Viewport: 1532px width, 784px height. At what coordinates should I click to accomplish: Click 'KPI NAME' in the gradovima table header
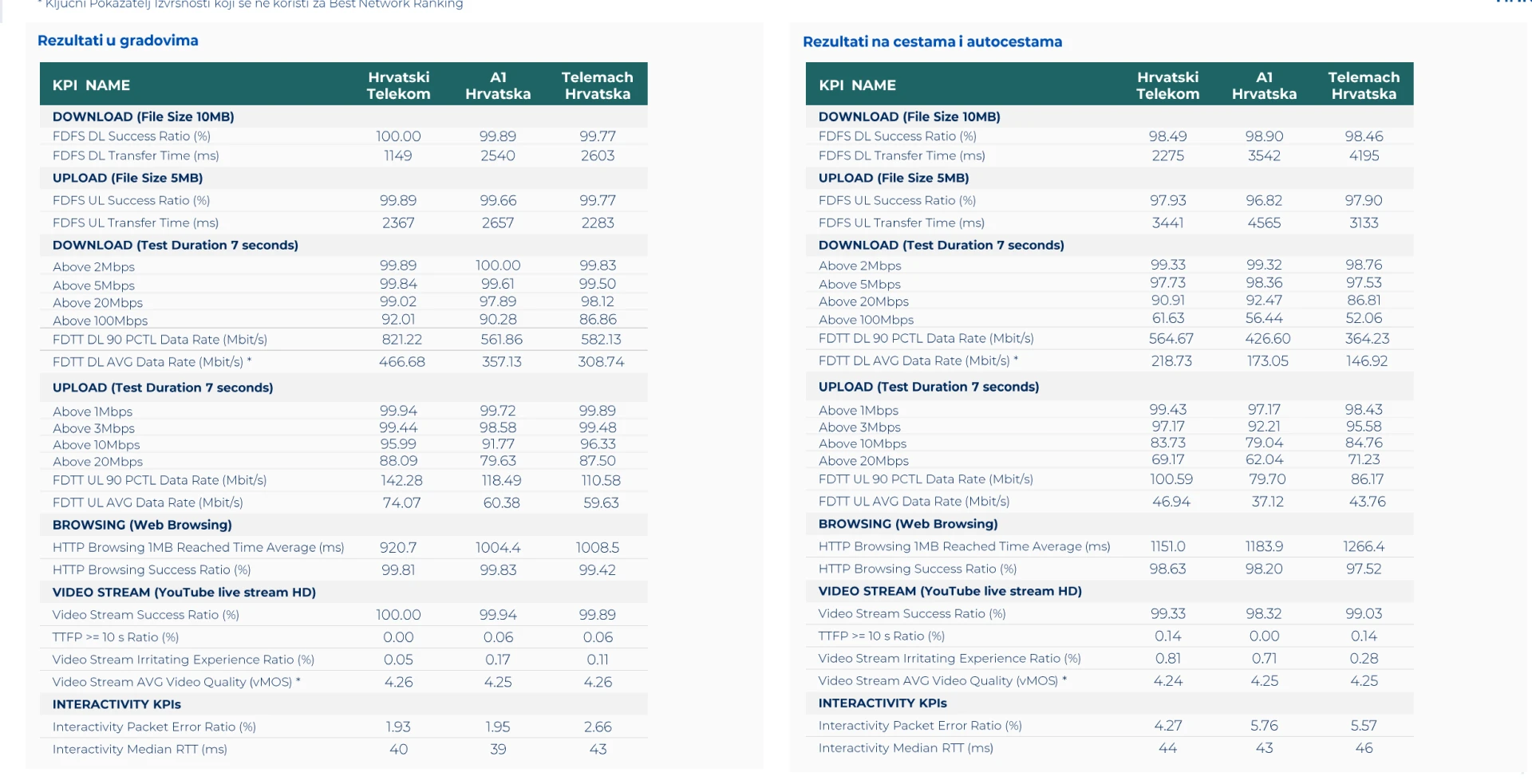click(x=91, y=85)
